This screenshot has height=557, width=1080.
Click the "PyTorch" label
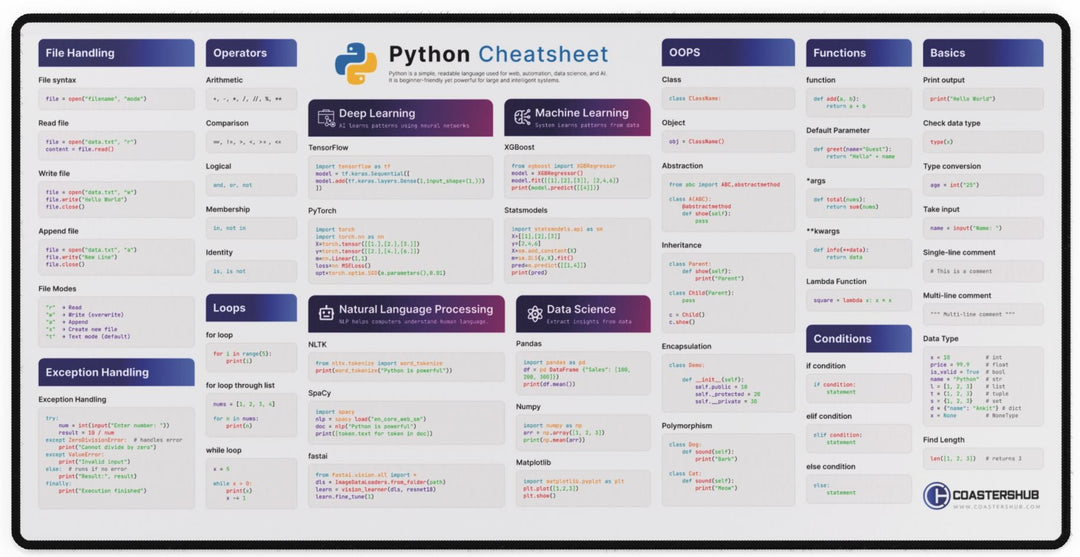322,211
